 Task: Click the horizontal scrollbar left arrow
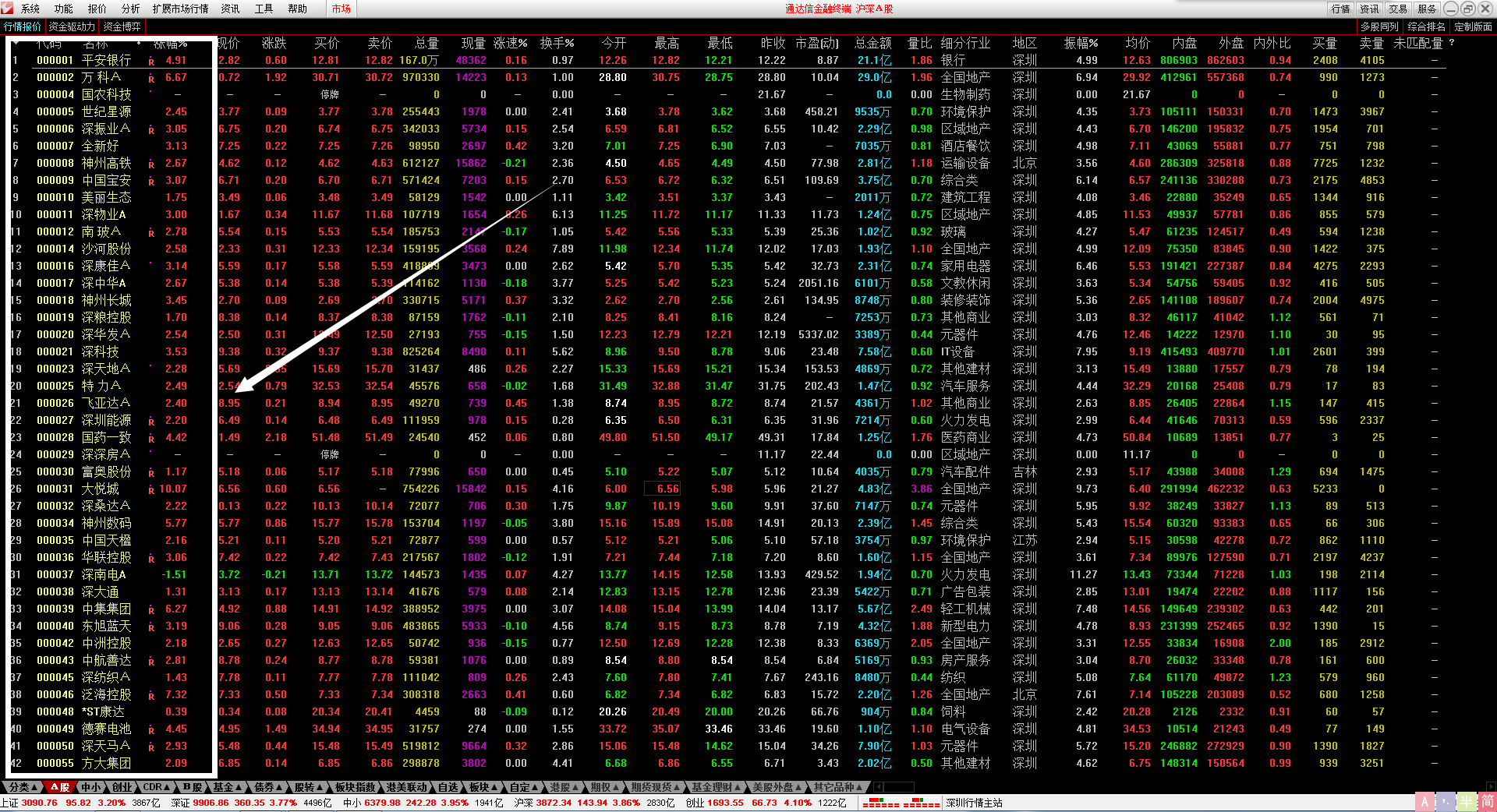click(x=879, y=787)
